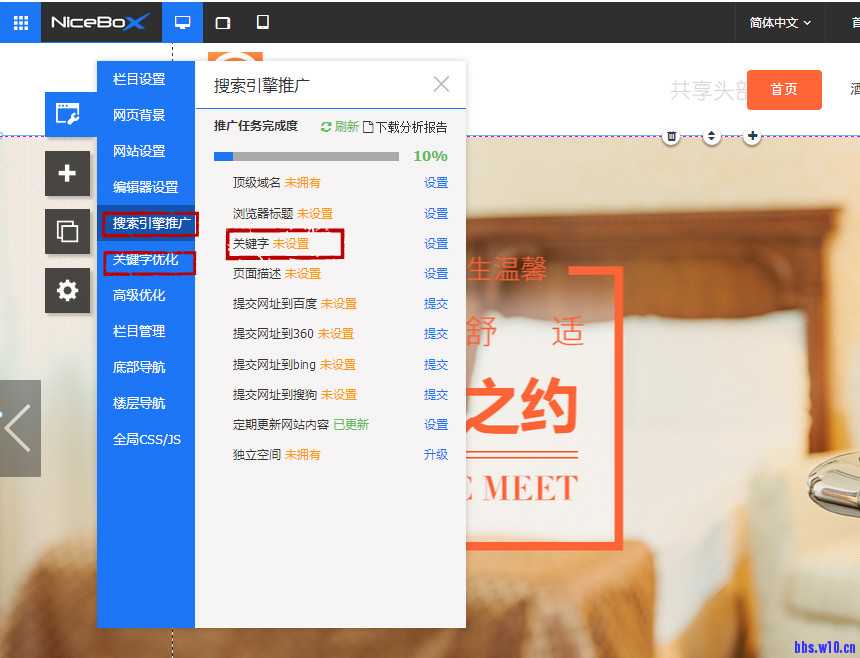Open the apps grid menu icon
Image resolution: width=860 pixels, height=658 pixels.
[20, 22]
